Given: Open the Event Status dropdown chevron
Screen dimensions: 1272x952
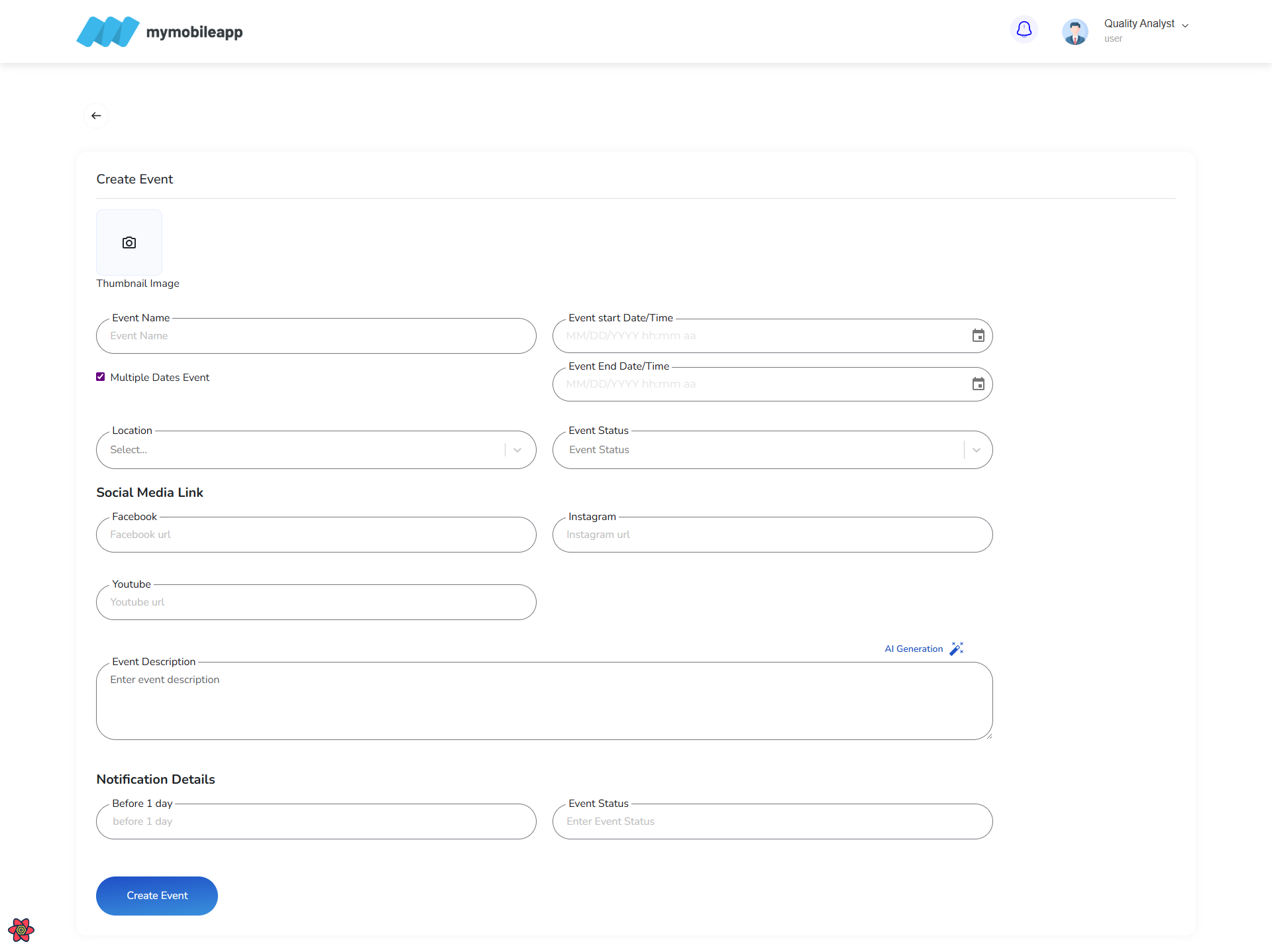Looking at the screenshot, I should (x=976, y=450).
